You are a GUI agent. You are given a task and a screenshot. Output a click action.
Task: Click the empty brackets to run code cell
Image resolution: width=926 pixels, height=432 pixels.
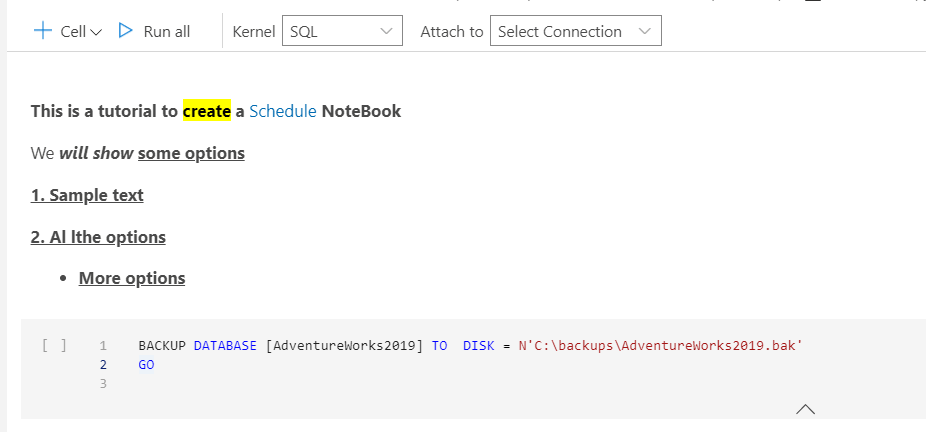point(55,346)
